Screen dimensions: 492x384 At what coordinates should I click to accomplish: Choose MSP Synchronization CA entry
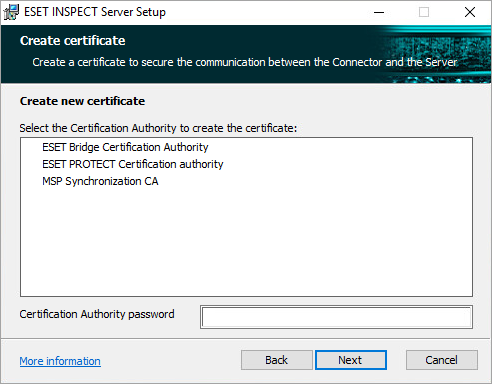(100, 181)
